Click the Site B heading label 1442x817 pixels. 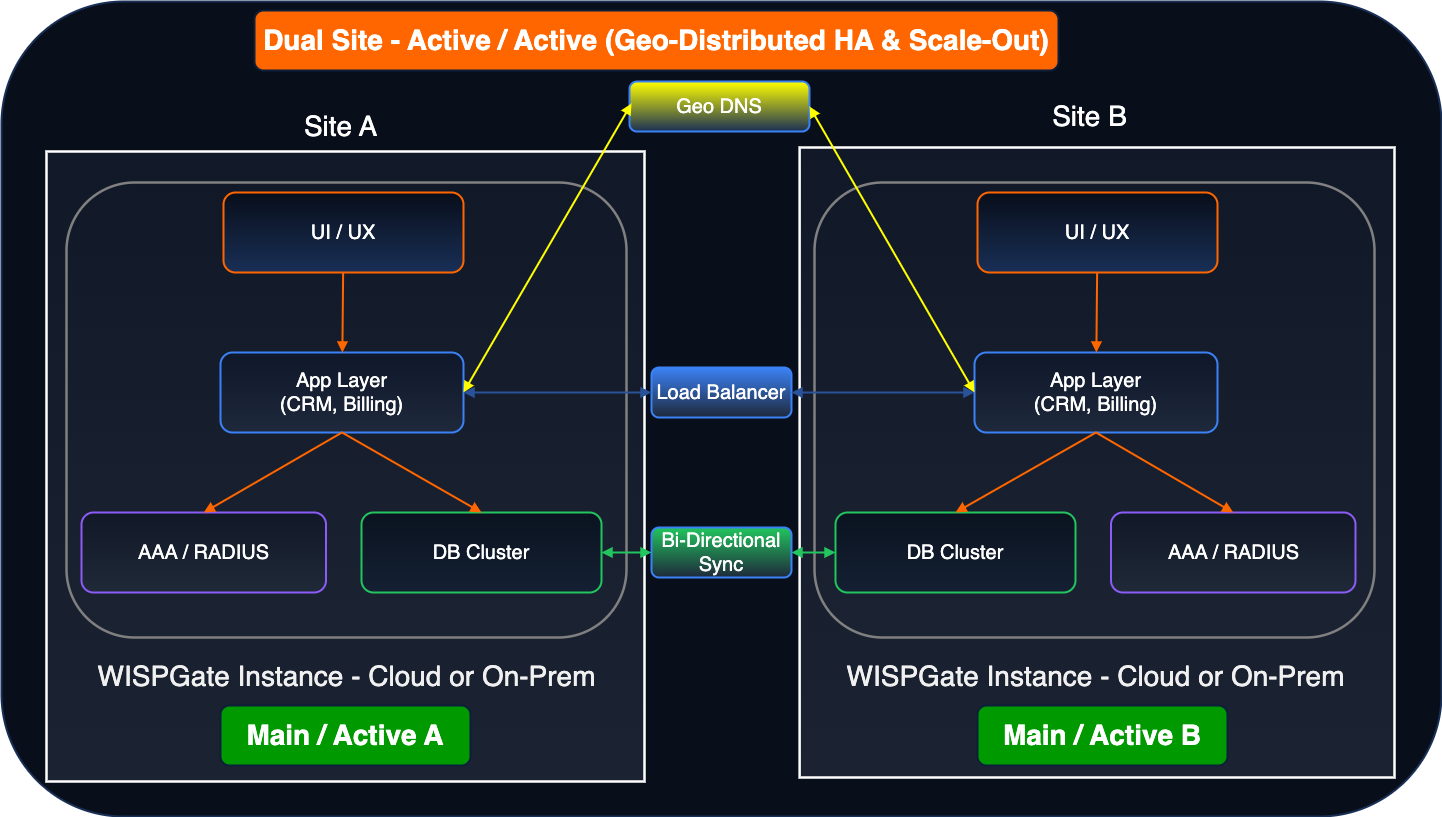(x=1089, y=117)
